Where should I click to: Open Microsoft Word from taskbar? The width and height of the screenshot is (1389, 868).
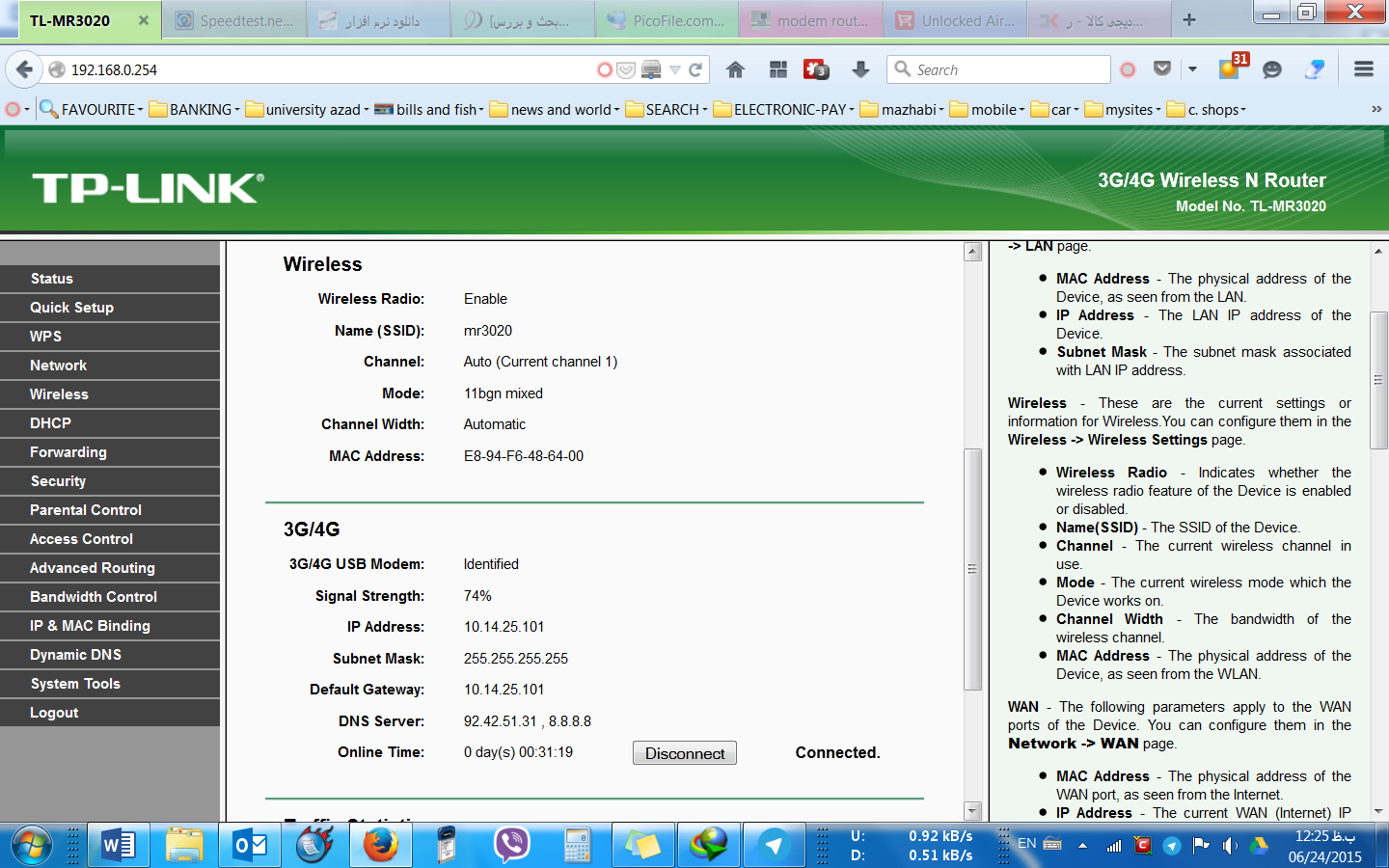click(x=119, y=846)
